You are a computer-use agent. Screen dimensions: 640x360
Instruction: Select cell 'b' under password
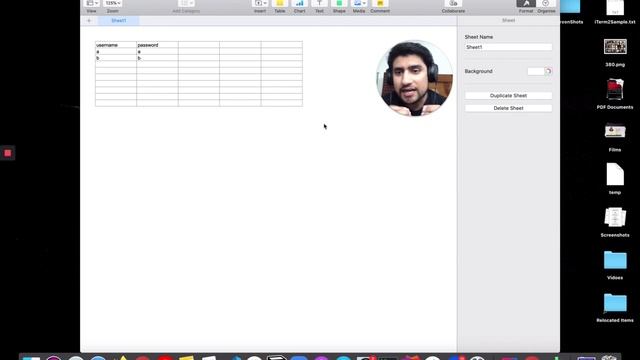pyautogui.click(x=157, y=58)
